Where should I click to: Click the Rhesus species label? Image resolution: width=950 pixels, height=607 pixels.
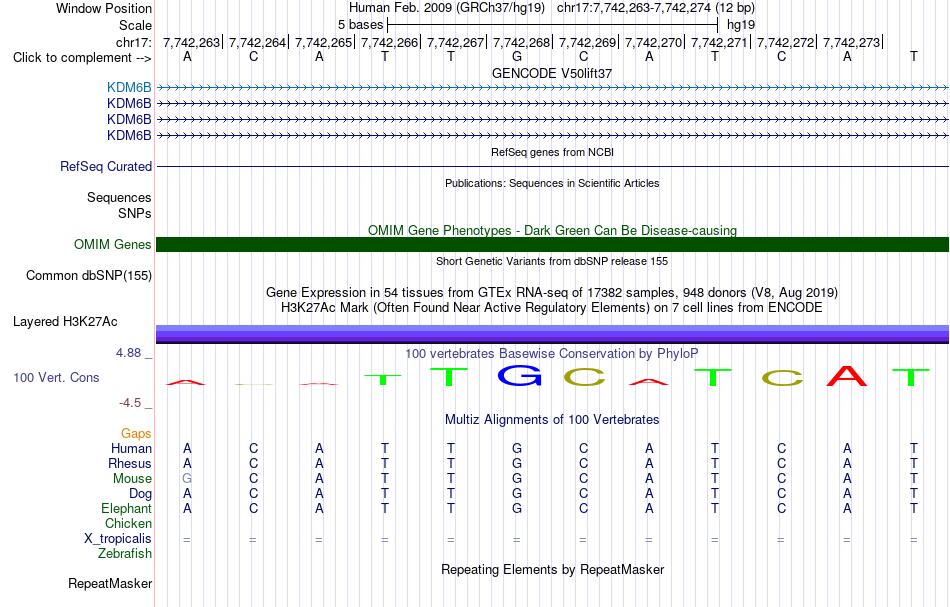130,463
